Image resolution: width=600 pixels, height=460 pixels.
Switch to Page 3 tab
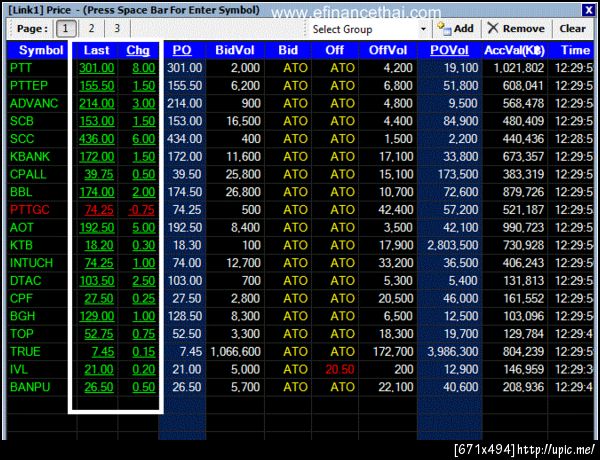[x=117, y=29]
